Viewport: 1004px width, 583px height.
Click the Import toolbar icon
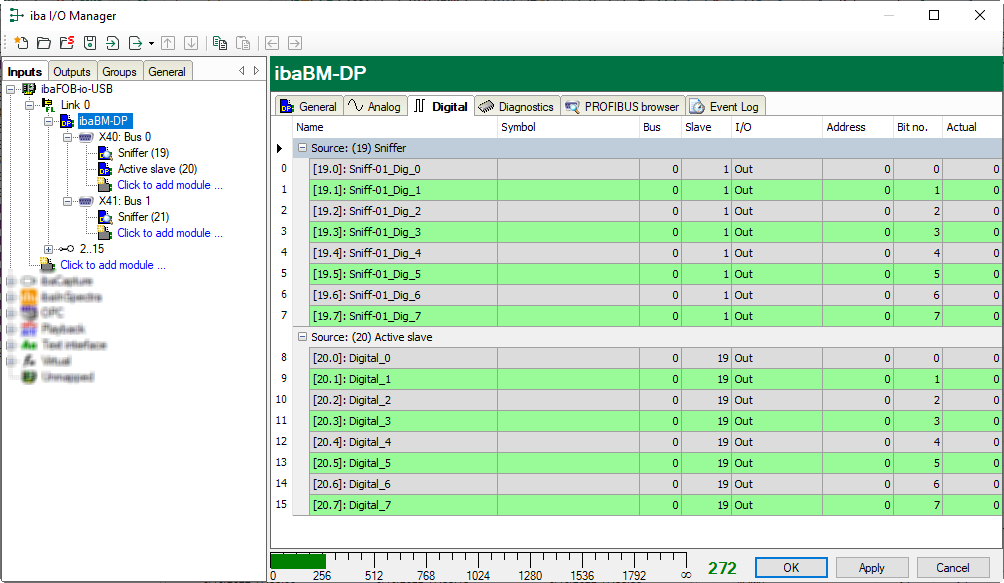click(x=113, y=43)
